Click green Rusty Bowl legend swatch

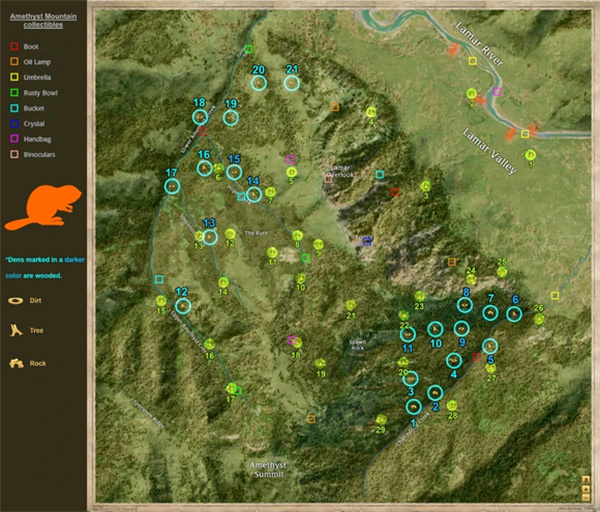(14, 93)
